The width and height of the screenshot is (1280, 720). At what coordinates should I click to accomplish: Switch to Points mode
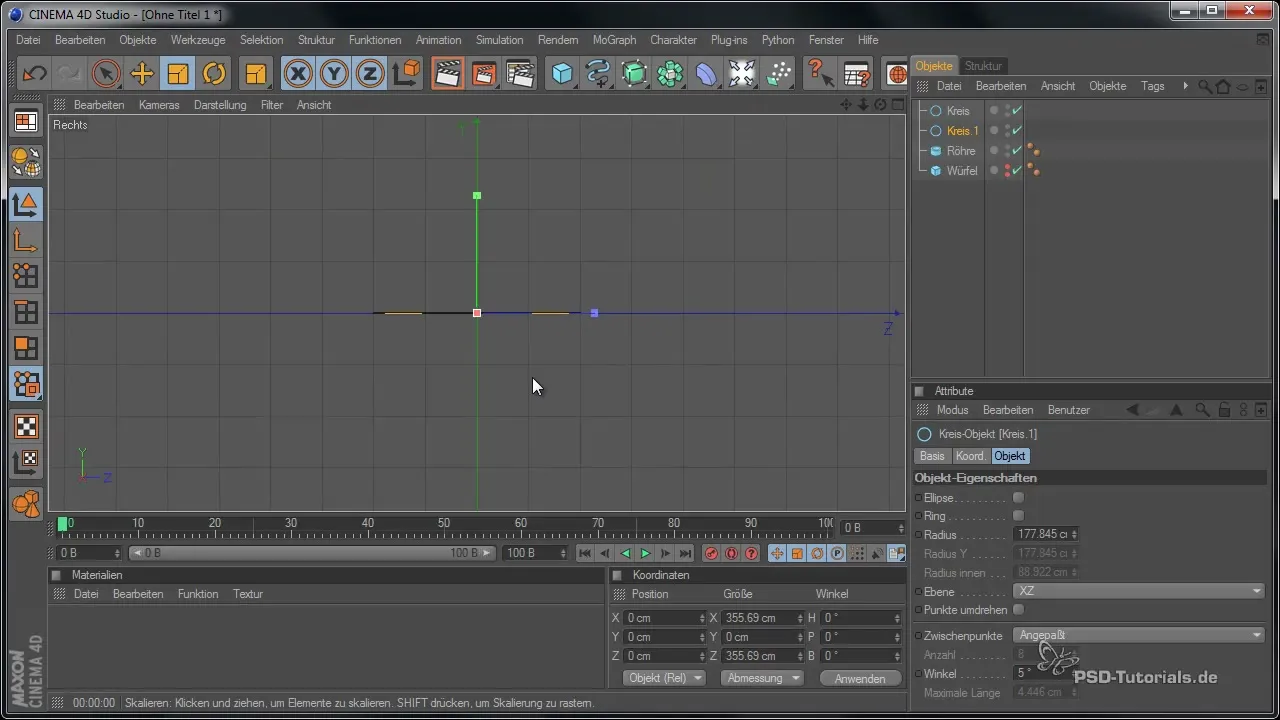click(x=26, y=276)
